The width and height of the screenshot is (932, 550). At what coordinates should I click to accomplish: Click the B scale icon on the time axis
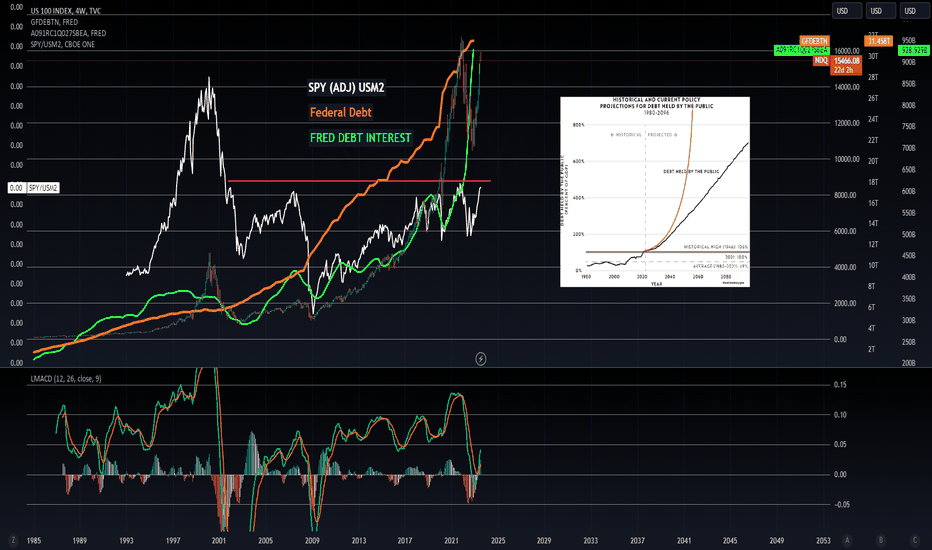881,540
